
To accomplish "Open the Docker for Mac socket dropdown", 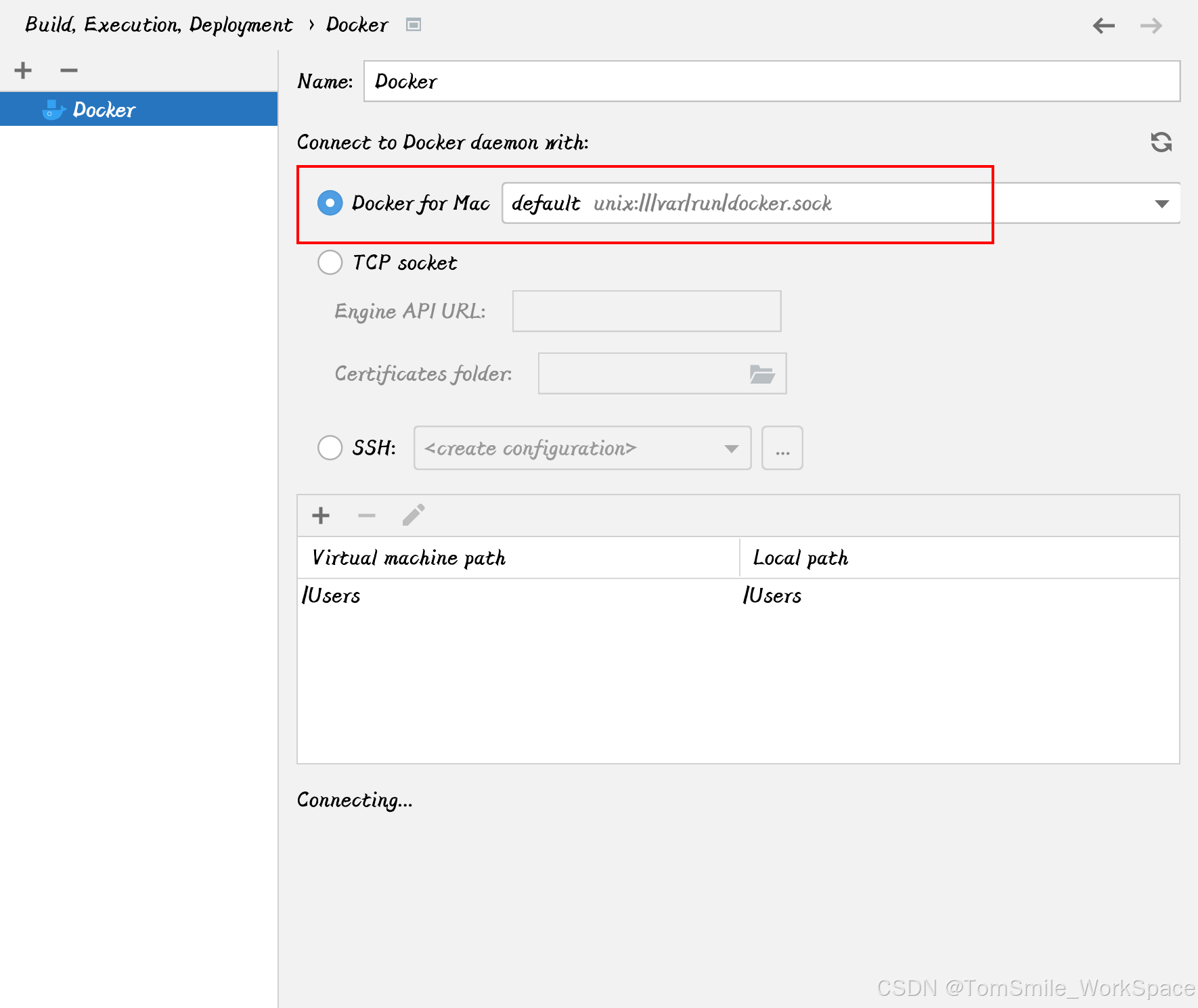I will point(841,203).
